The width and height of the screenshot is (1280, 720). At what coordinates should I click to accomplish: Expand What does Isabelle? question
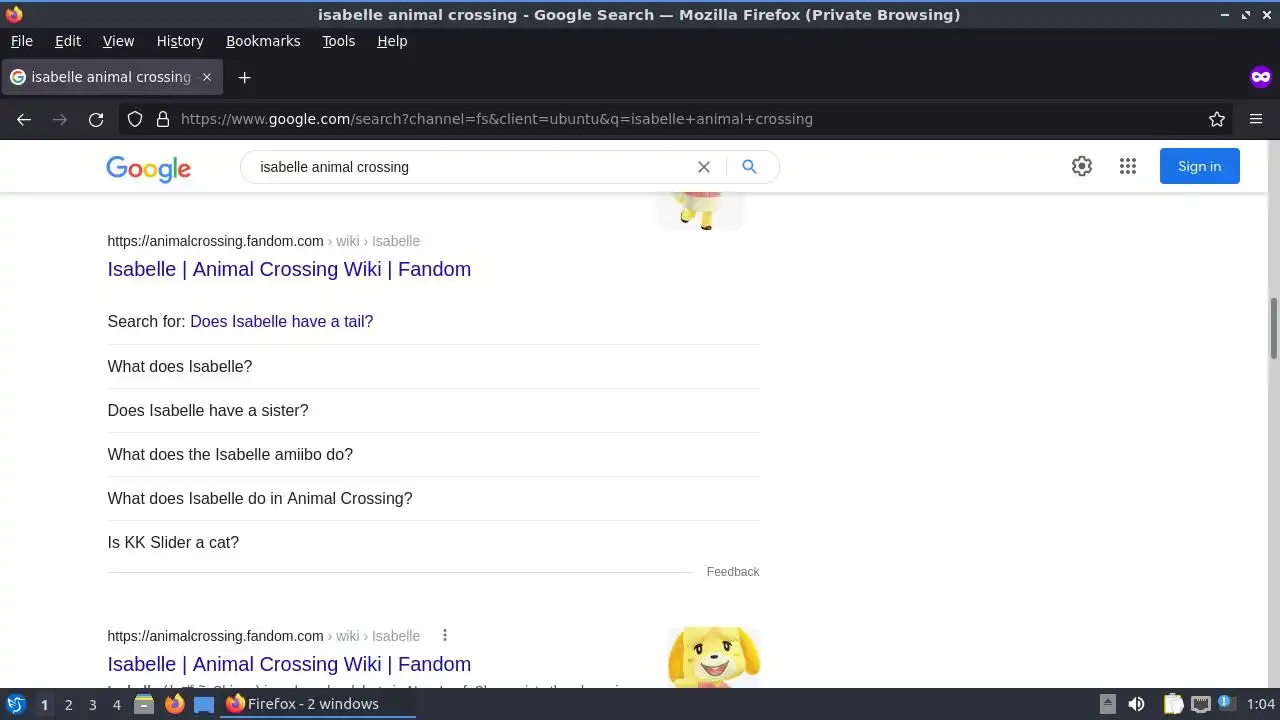point(433,366)
